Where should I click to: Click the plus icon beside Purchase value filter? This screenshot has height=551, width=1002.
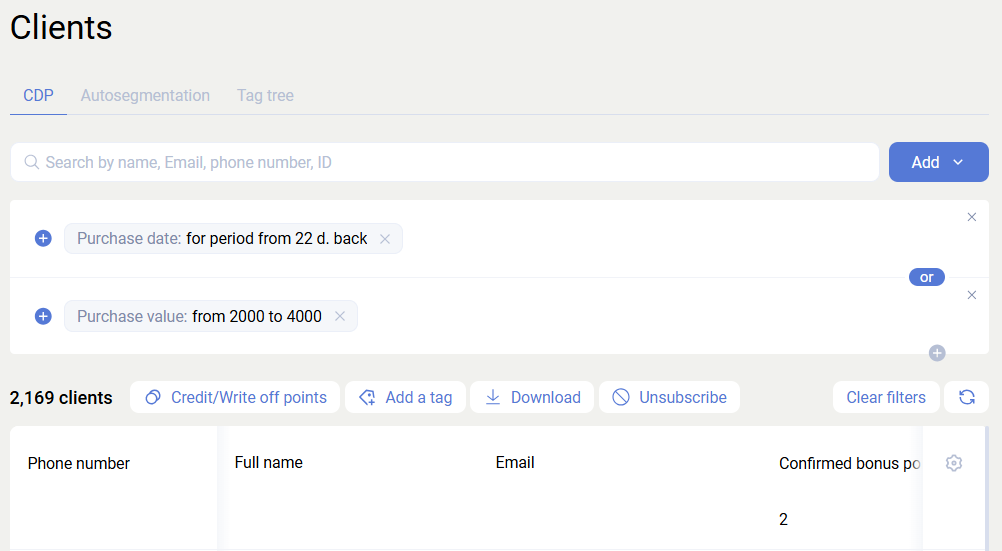[x=43, y=316]
